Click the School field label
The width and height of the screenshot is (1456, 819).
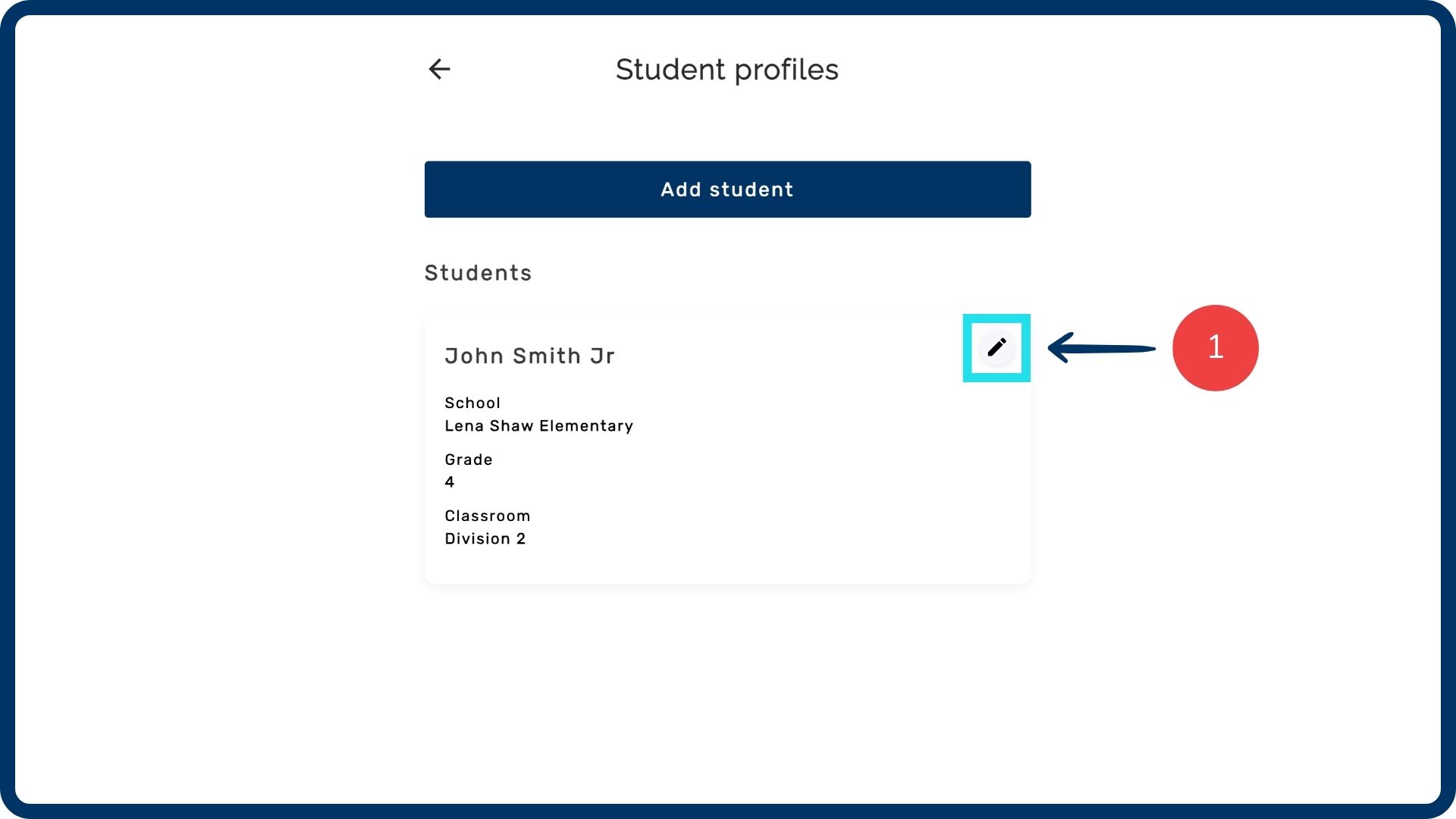pos(472,403)
